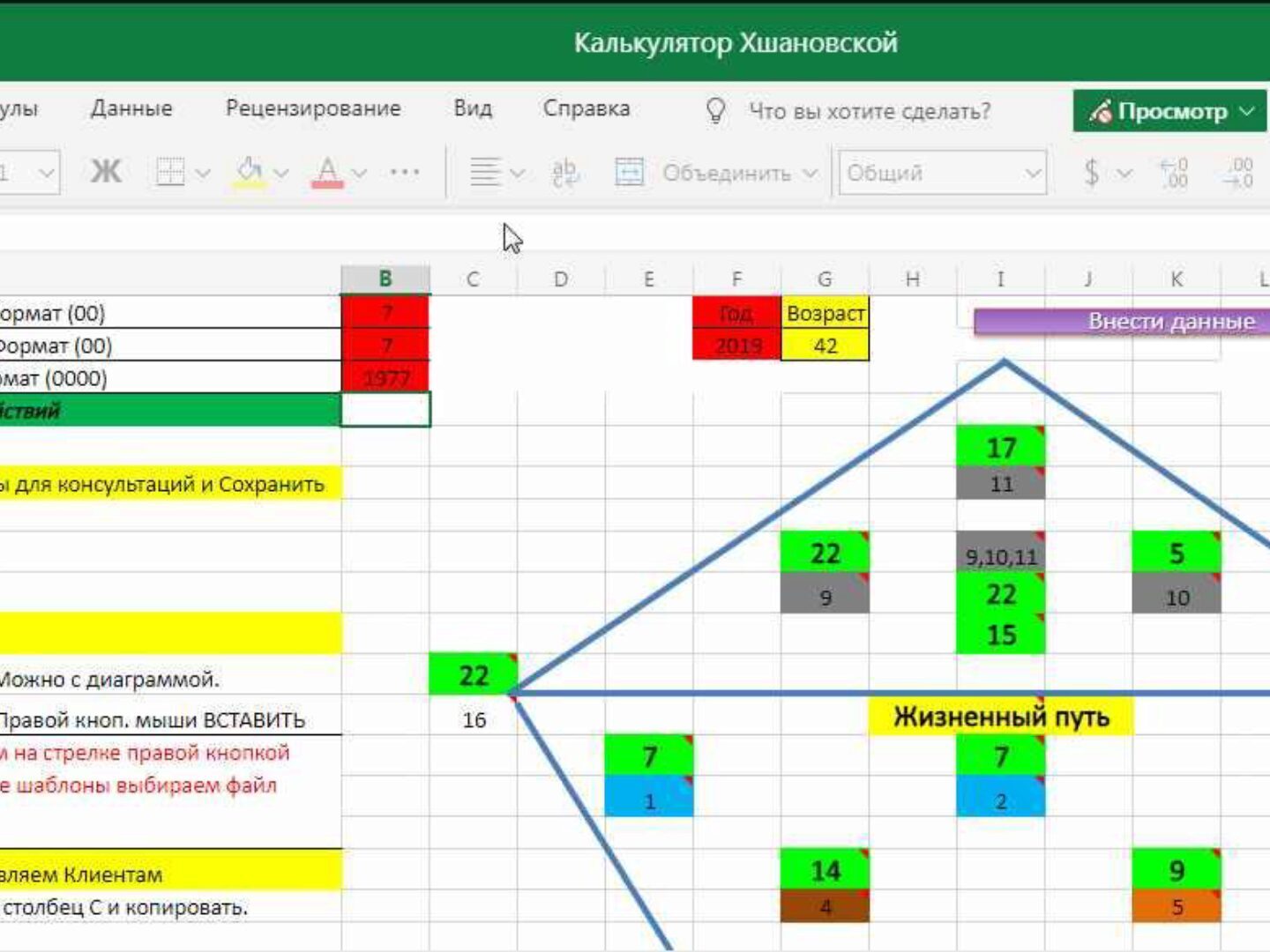The width and height of the screenshot is (1270, 952).
Task: Click the decrease decimal icon
Action: pos(1239,172)
